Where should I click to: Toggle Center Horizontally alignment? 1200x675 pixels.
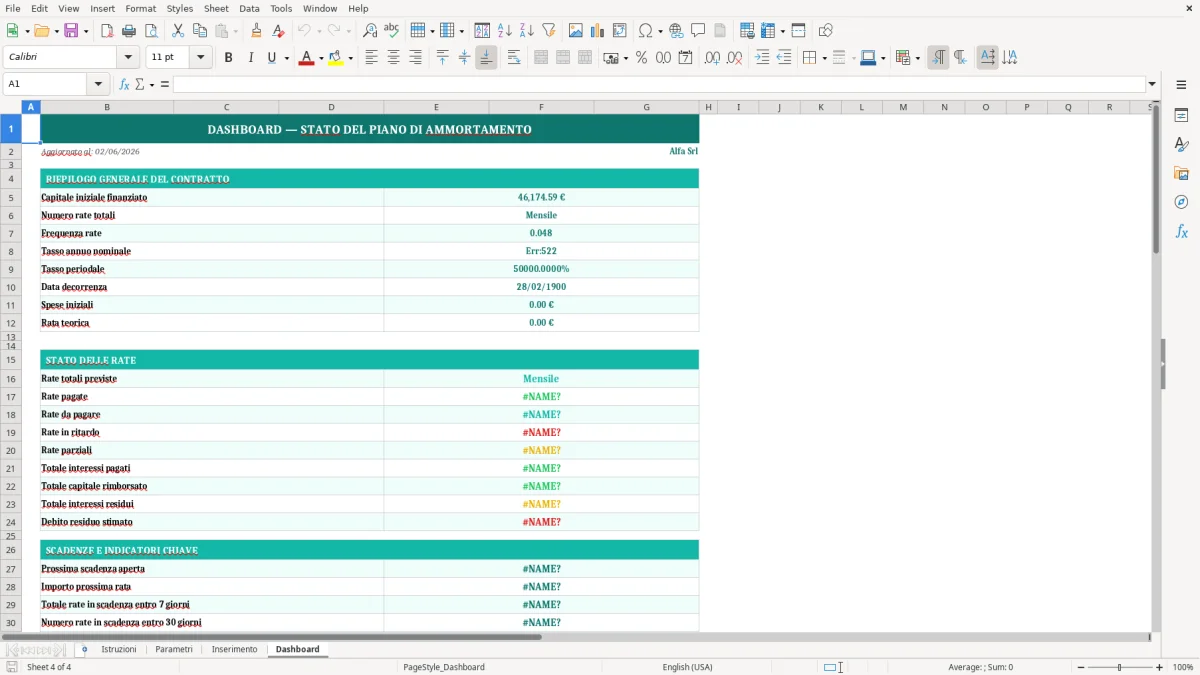click(393, 58)
